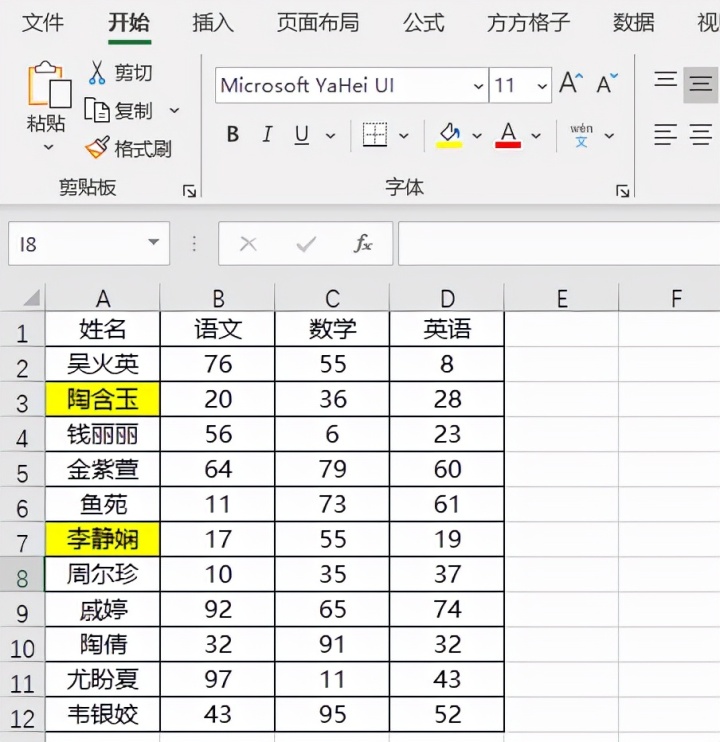Select cell 周尔珍
Screen dimensions: 720x742
point(103,574)
